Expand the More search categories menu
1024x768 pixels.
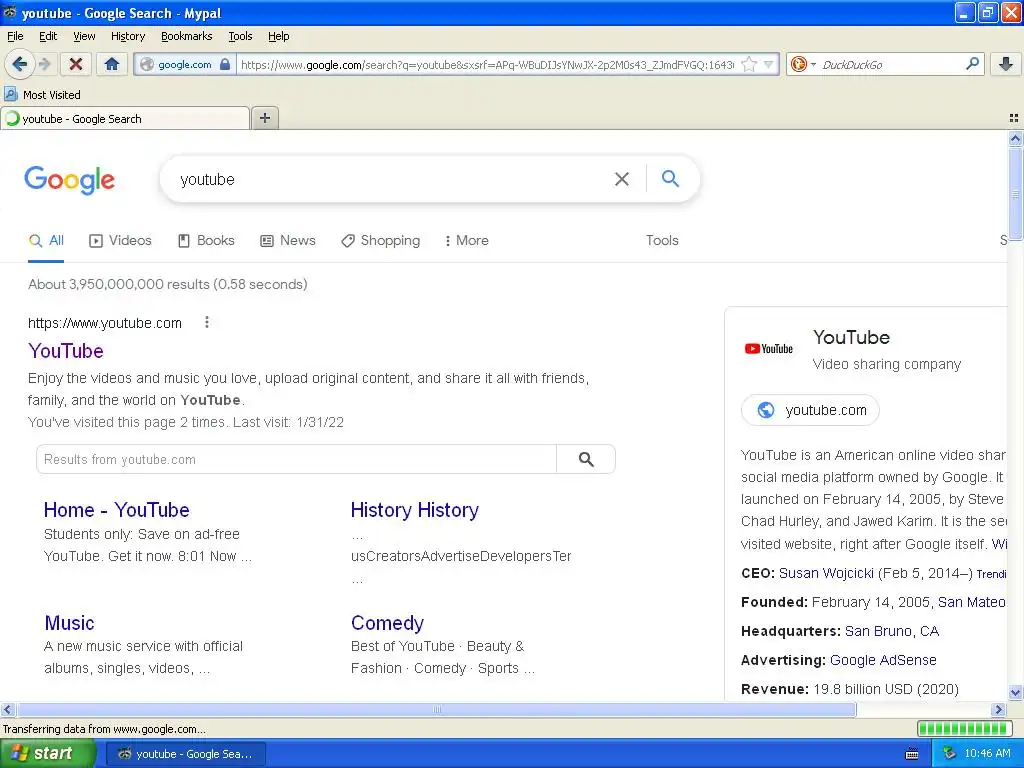(x=466, y=240)
